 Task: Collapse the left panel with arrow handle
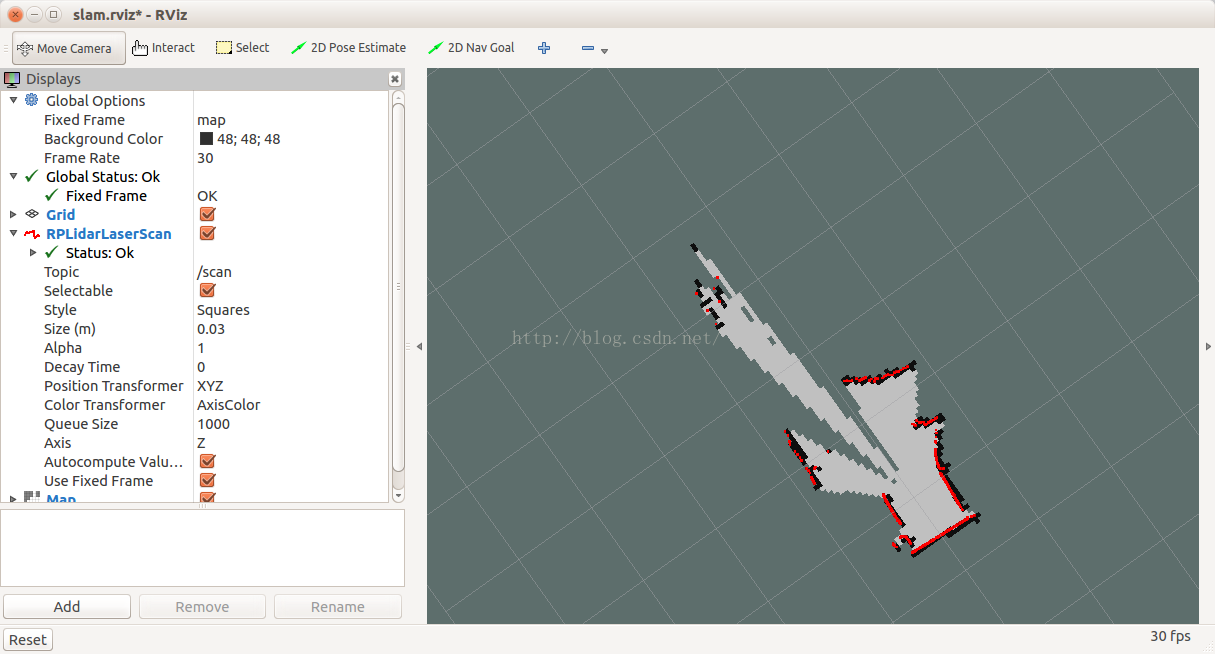click(x=419, y=346)
